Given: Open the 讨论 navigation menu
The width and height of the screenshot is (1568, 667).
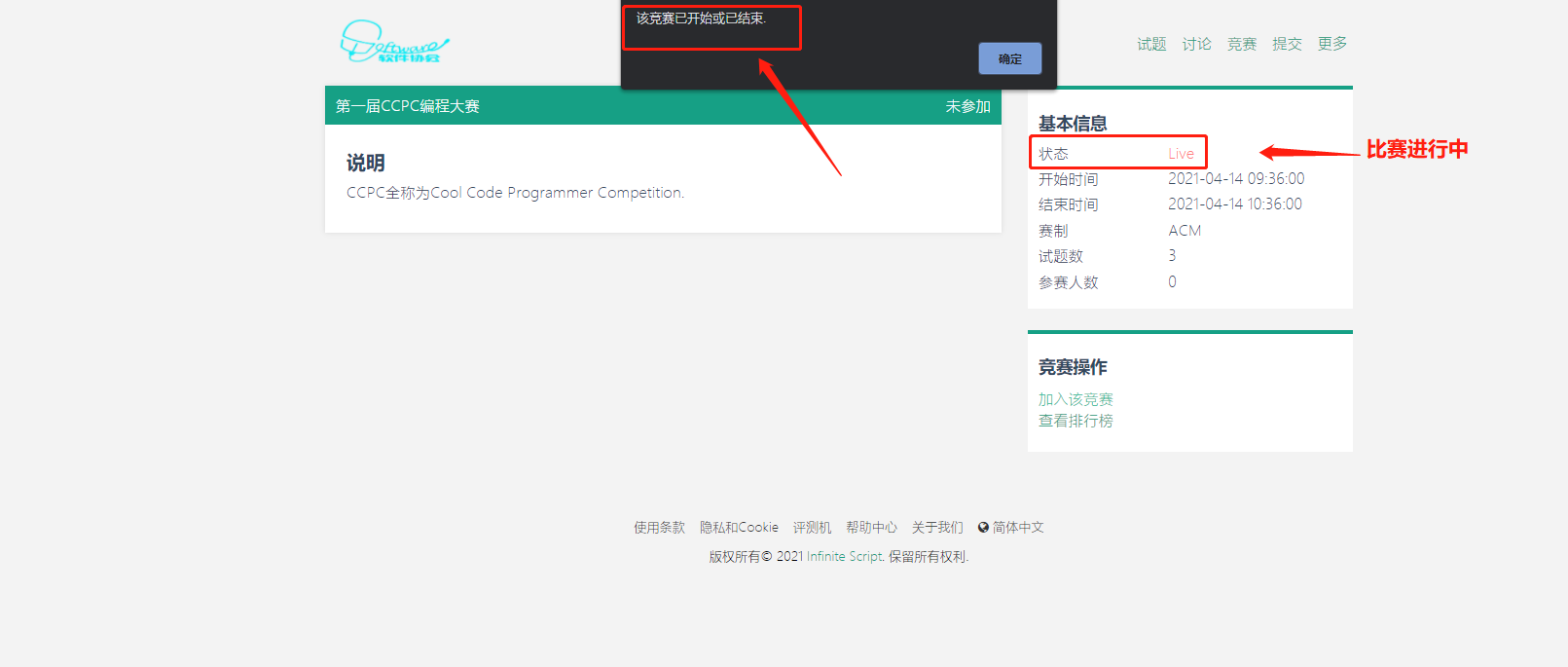Looking at the screenshot, I should pos(1196,44).
